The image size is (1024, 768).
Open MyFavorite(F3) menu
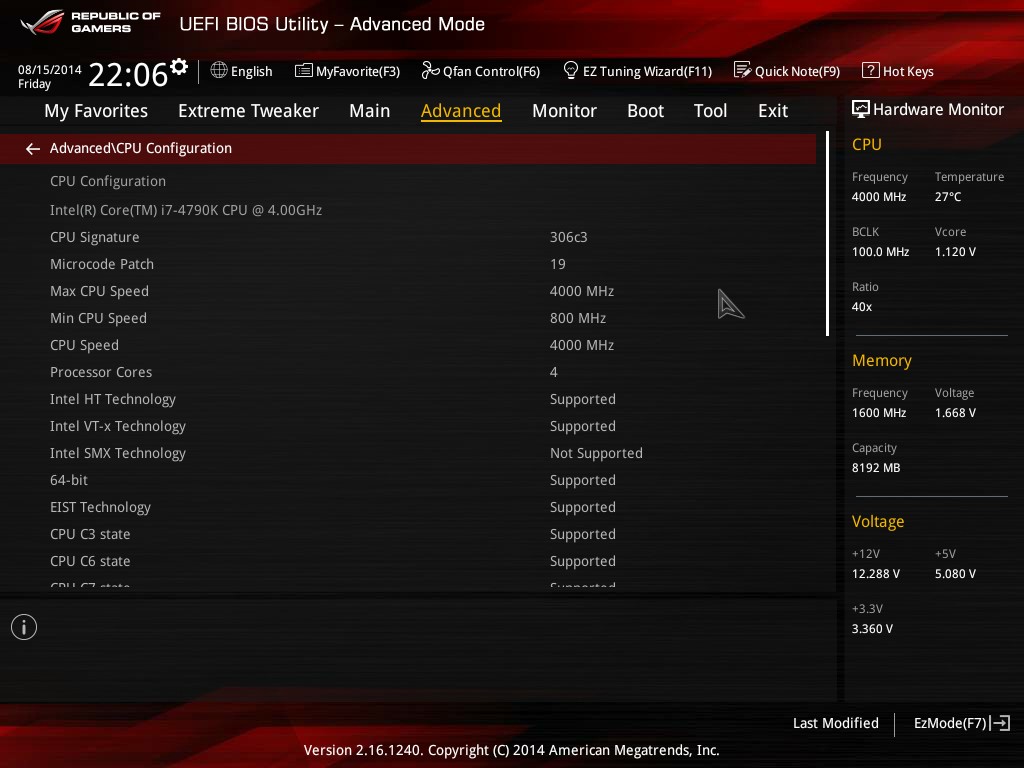click(x=347, y=71)
